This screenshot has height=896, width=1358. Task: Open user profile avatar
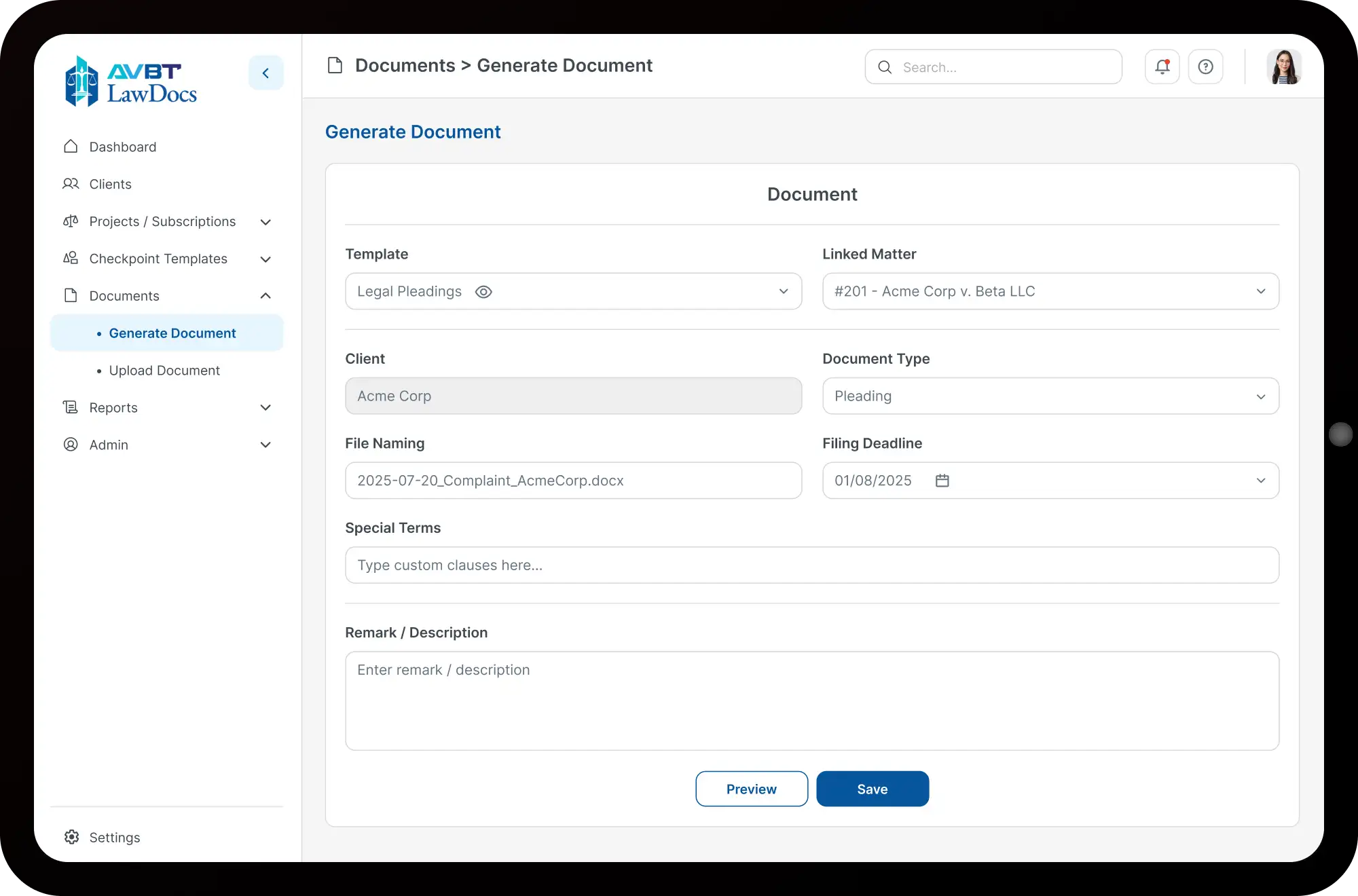click(1283, 67)
